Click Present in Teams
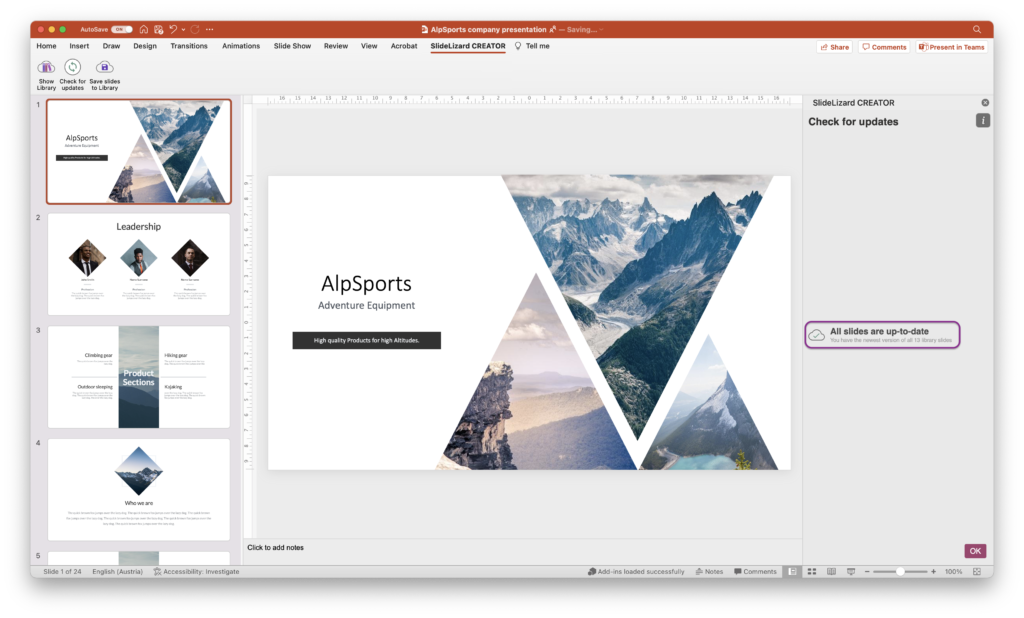This screenshot has width=1024, height=618. coord(951,47)
